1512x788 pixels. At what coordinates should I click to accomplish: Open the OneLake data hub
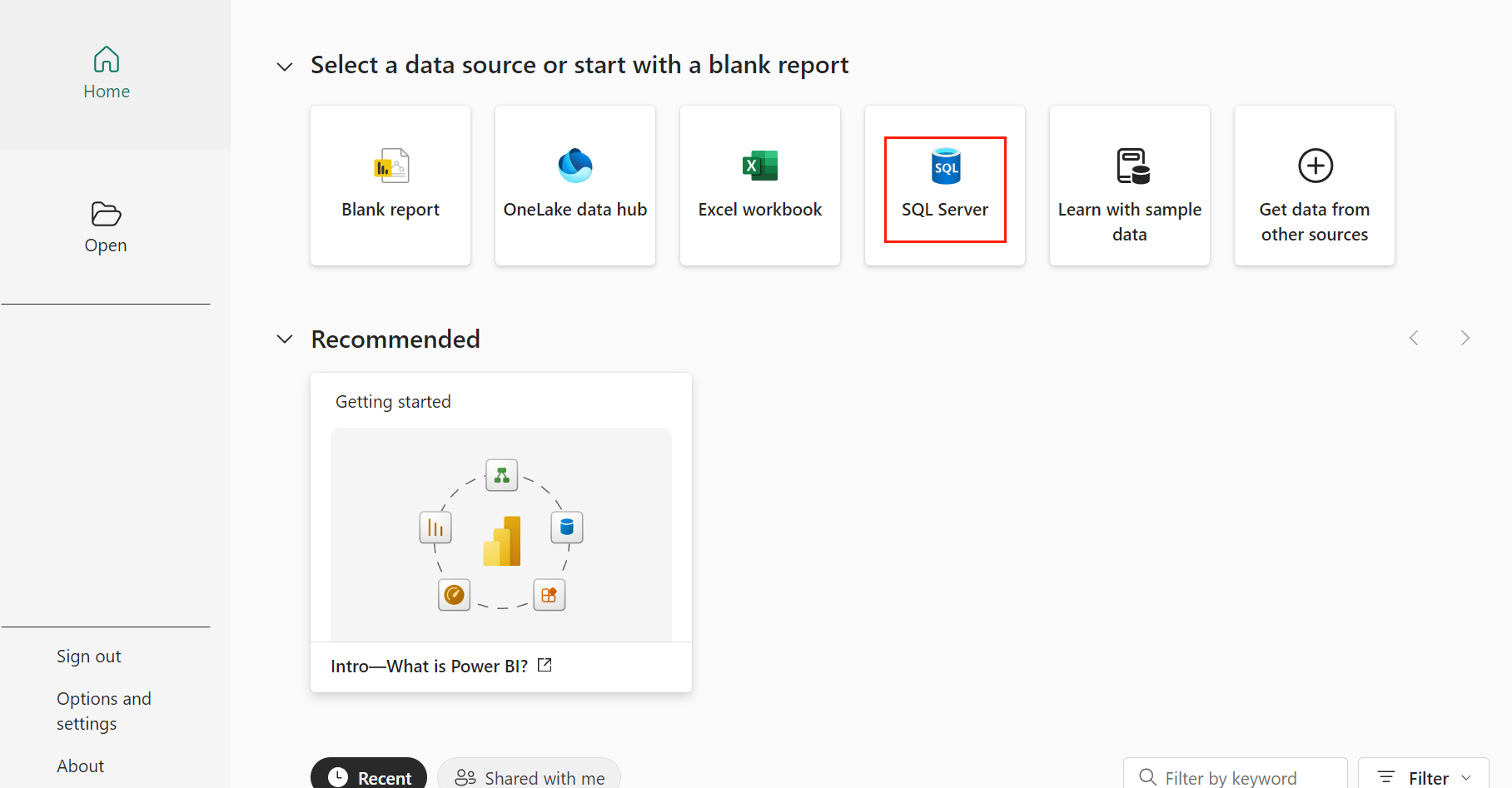pyautogui.click(x=574, y=186)
